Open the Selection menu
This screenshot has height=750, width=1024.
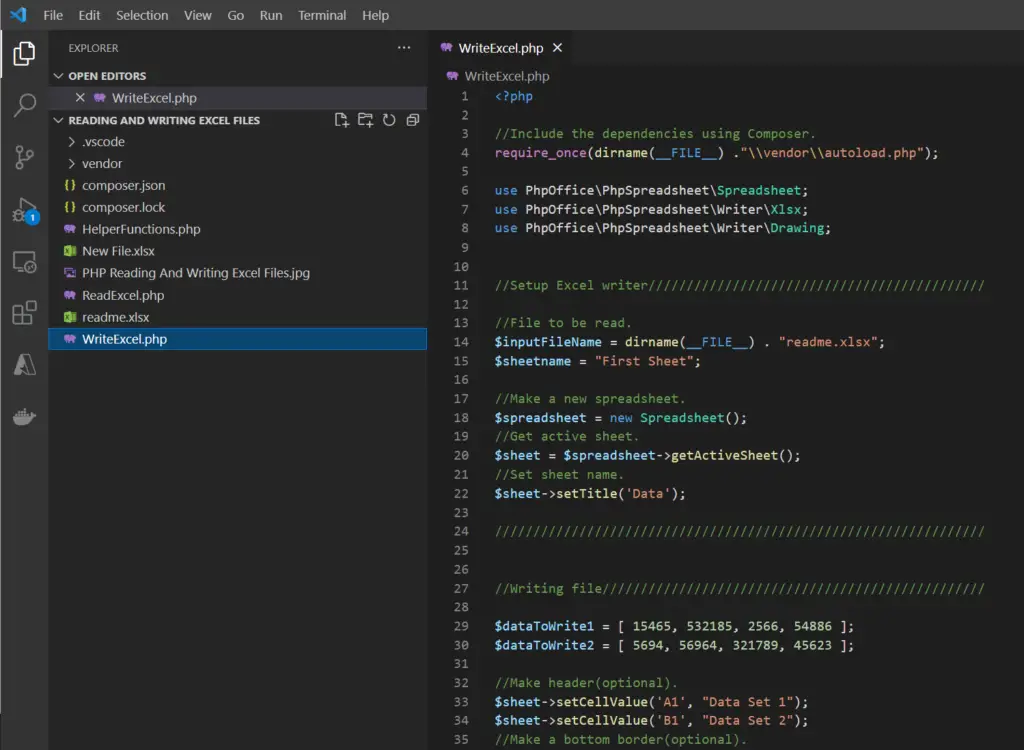tap(142, 15)
